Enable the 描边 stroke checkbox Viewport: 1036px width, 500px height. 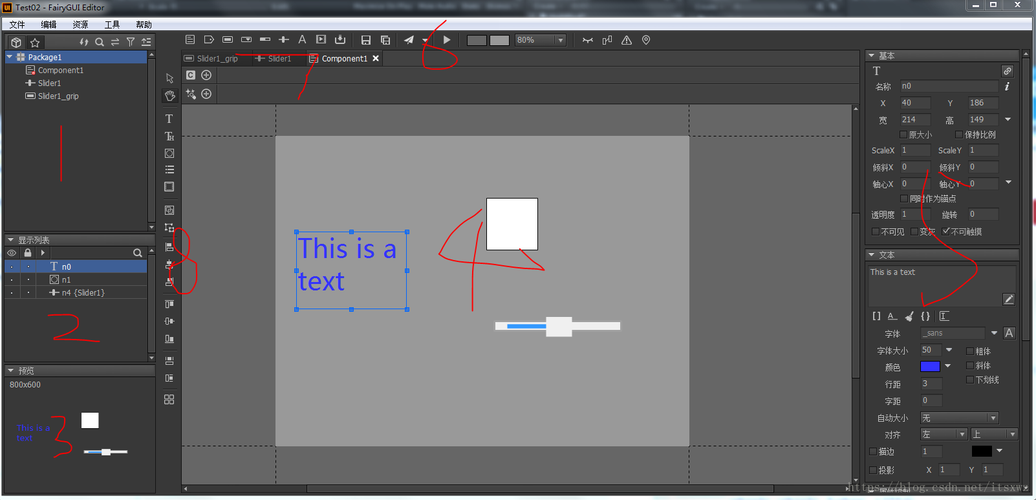pyautogui.click(x=873, y=452)
